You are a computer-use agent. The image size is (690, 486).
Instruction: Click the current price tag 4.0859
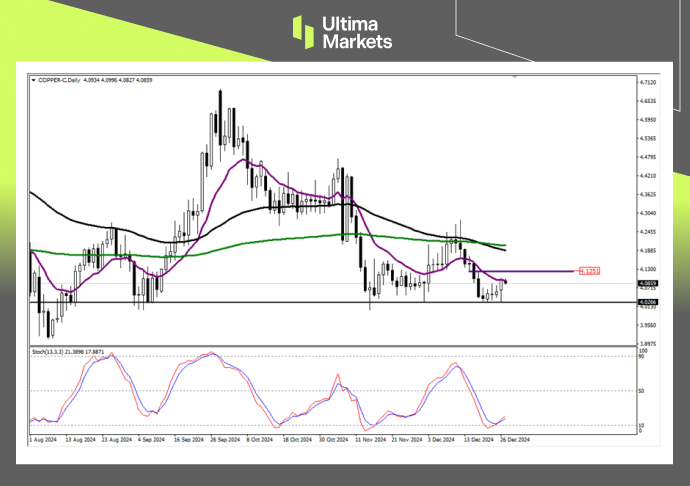coord(647,283)
